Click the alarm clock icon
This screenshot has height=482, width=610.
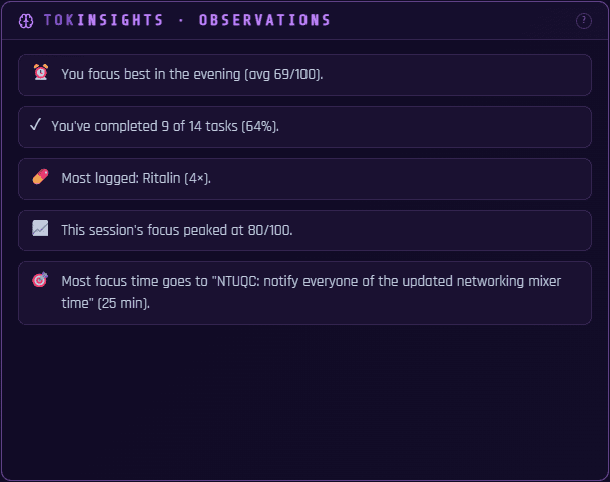(x=40, y=72)
